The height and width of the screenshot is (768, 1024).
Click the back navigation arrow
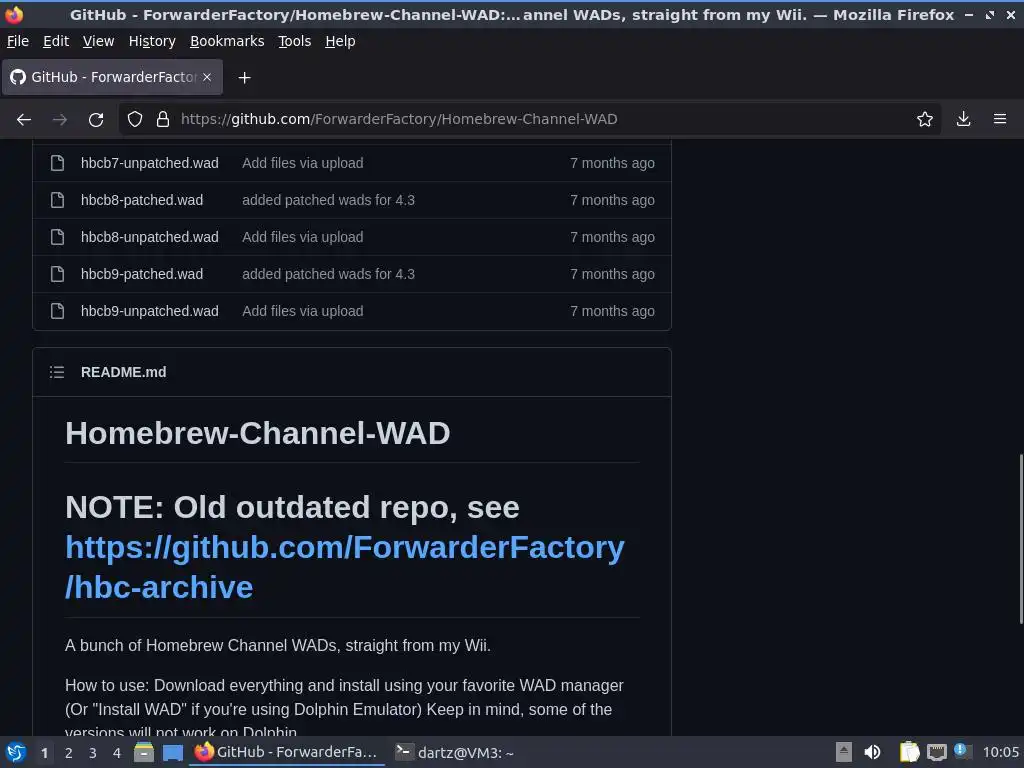point(24,120)
